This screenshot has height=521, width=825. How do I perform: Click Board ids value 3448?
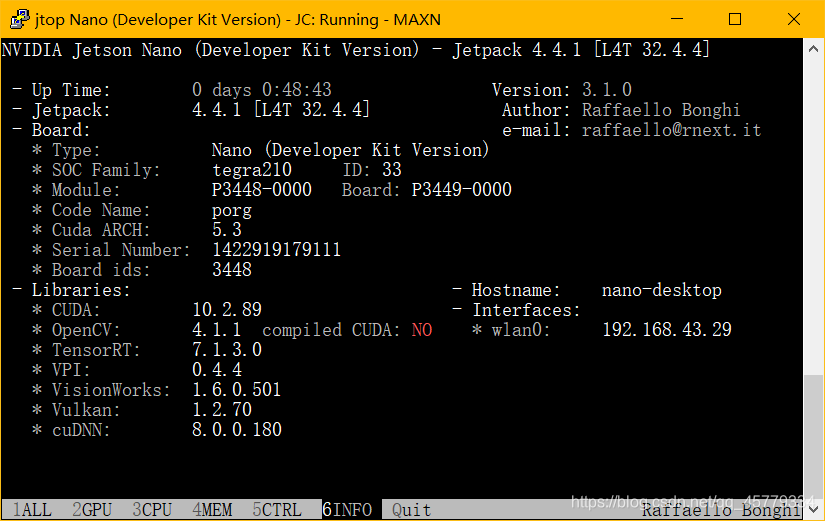tap(232, 270)
